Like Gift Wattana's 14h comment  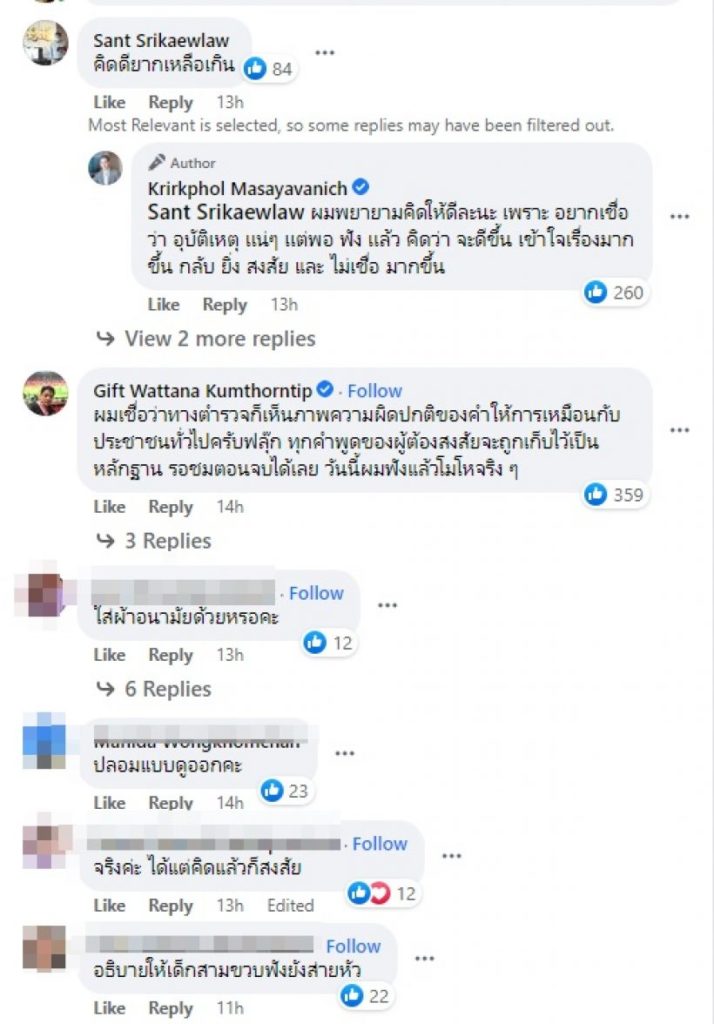[109, 507]
